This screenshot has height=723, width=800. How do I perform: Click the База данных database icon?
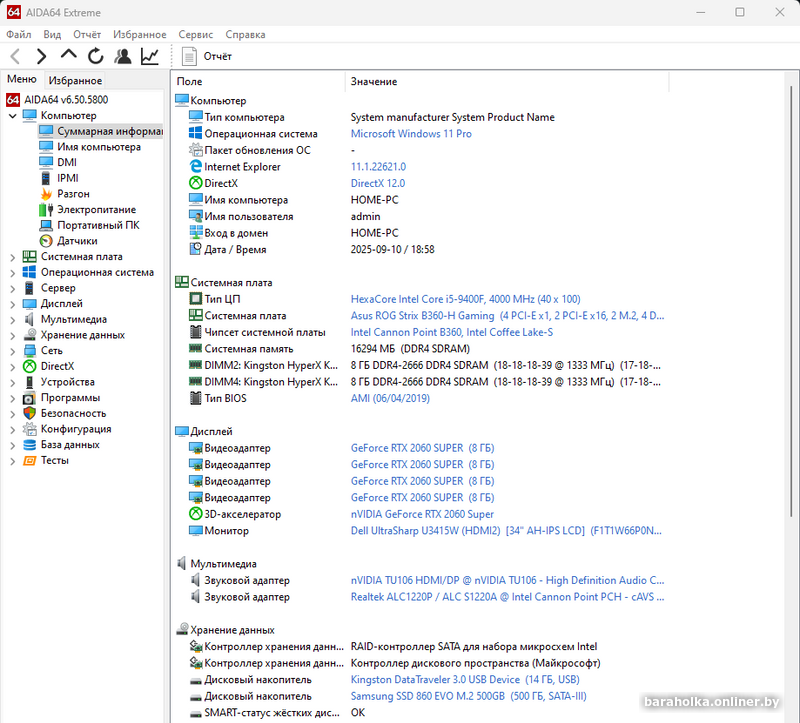pos(30,445)
